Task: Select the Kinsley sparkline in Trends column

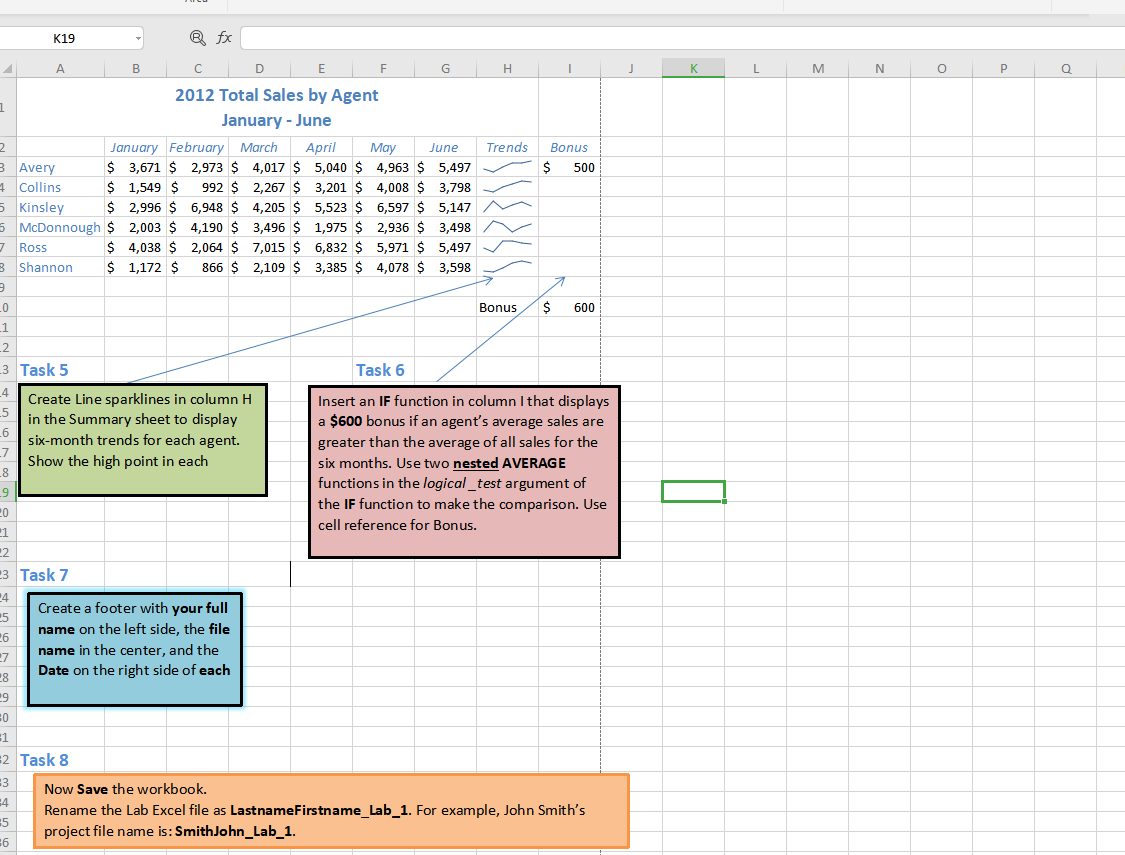Action: (507, 207)
